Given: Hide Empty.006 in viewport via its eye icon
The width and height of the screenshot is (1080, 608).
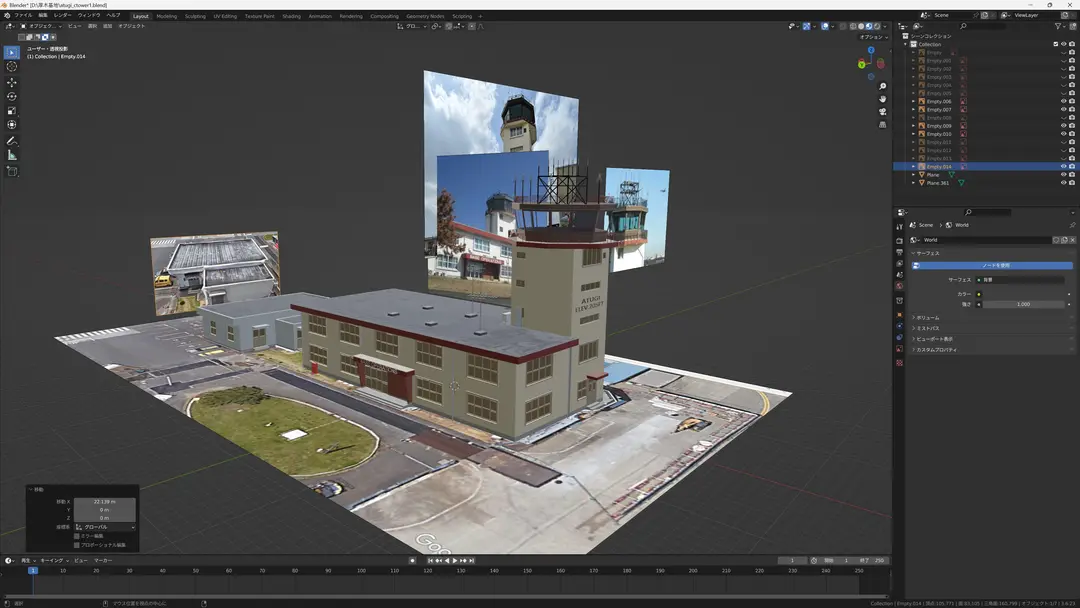Looking at the screenshot, I should (x=1063, y=101).
